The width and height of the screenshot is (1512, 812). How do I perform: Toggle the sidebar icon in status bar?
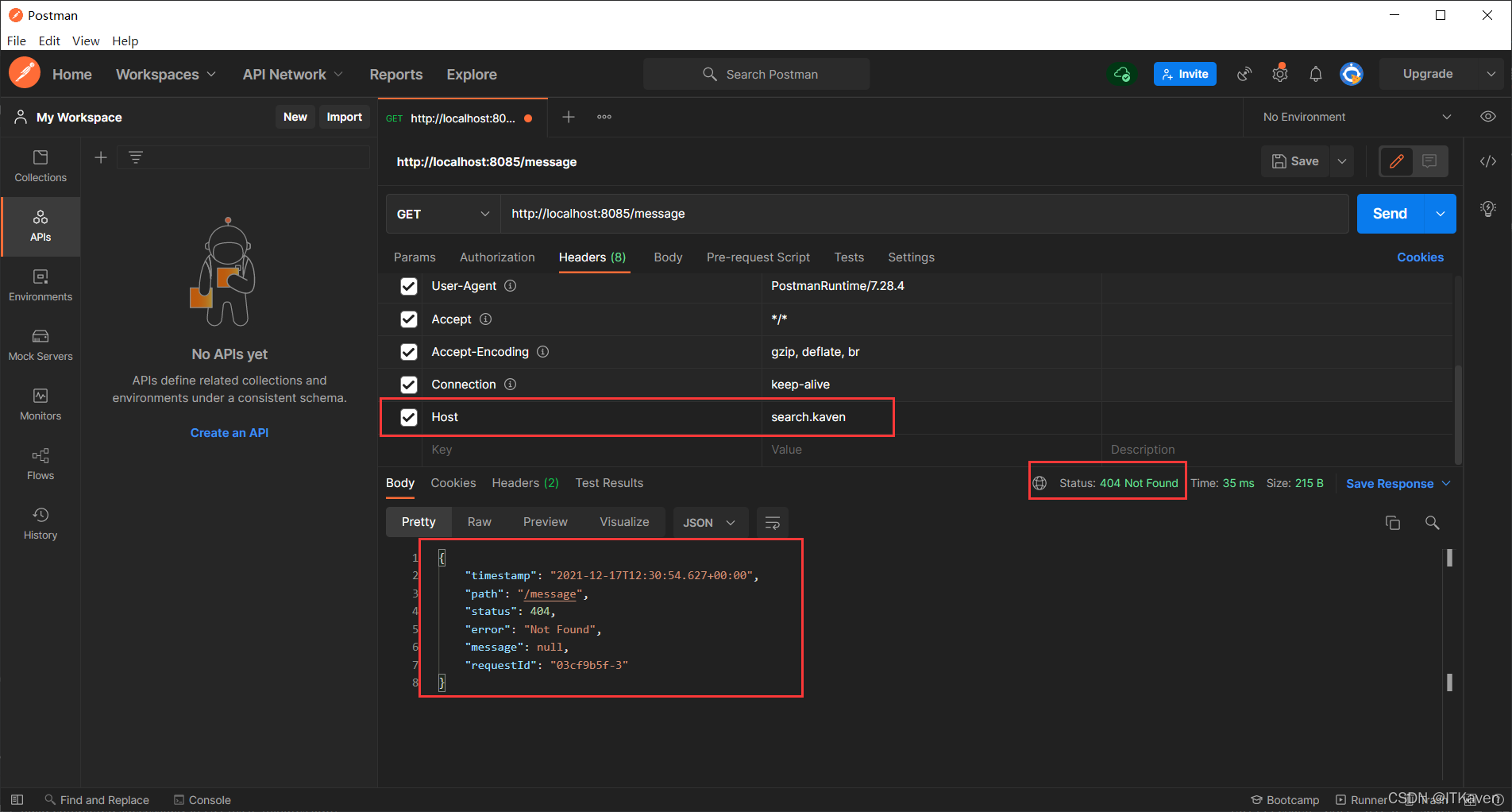(x=17, y=799)
